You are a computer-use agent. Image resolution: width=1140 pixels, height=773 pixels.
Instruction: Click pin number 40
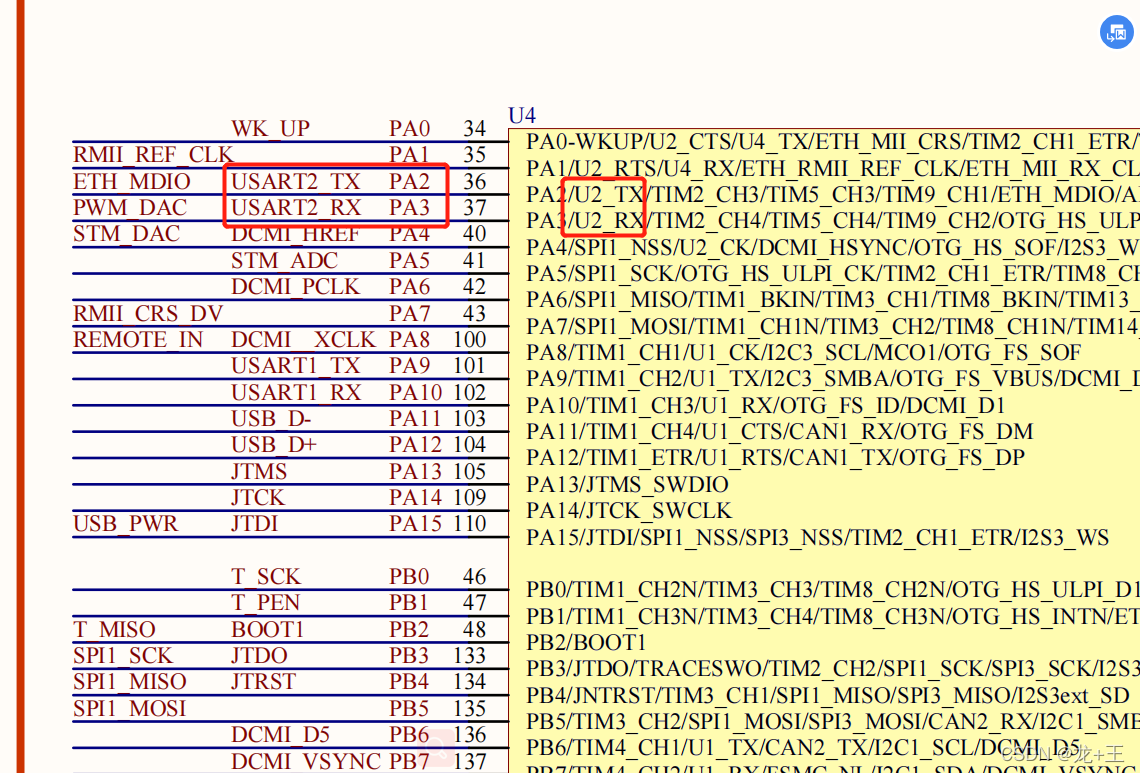(x=474, y=234)
